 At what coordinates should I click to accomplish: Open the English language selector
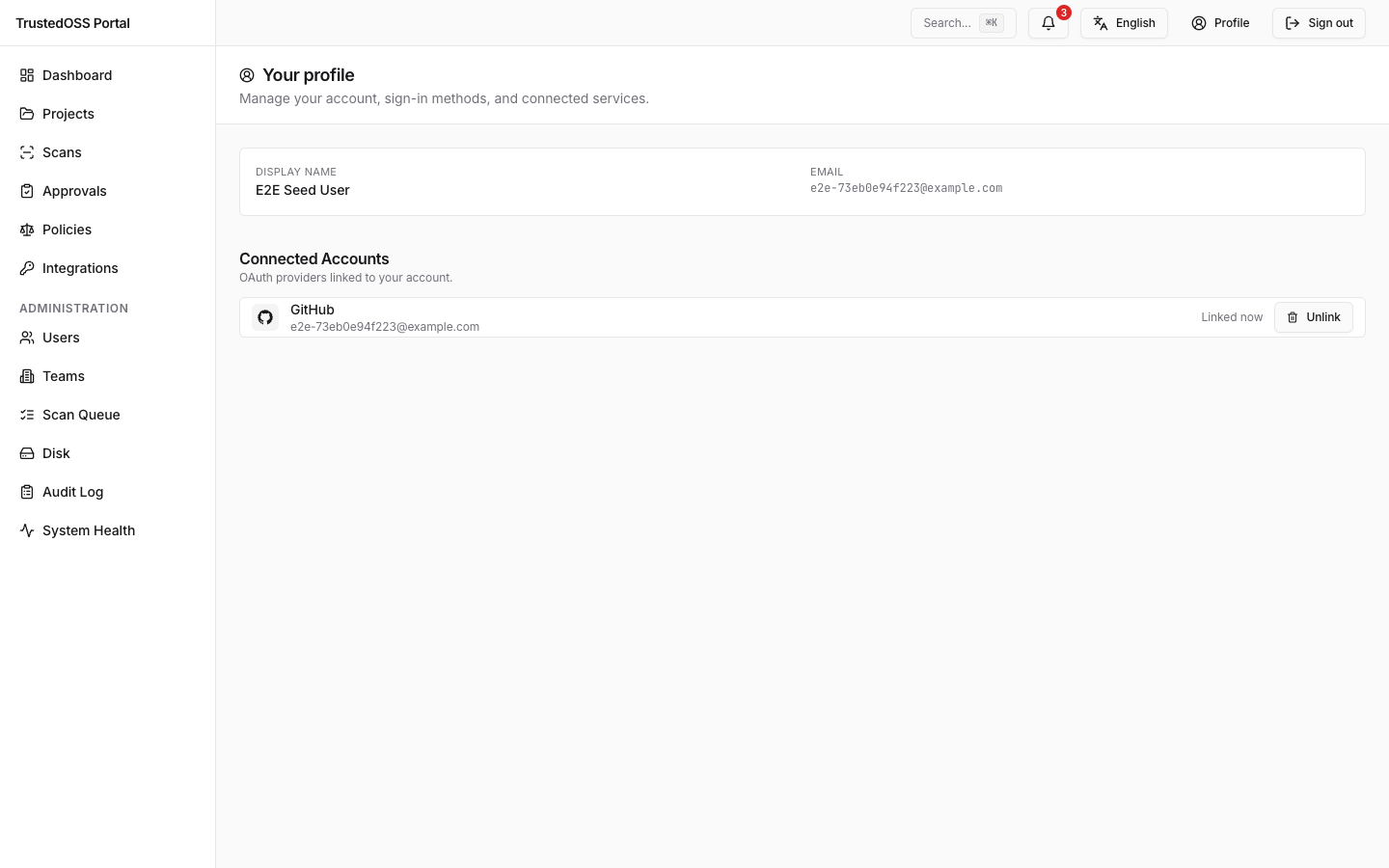point(1124,23)
